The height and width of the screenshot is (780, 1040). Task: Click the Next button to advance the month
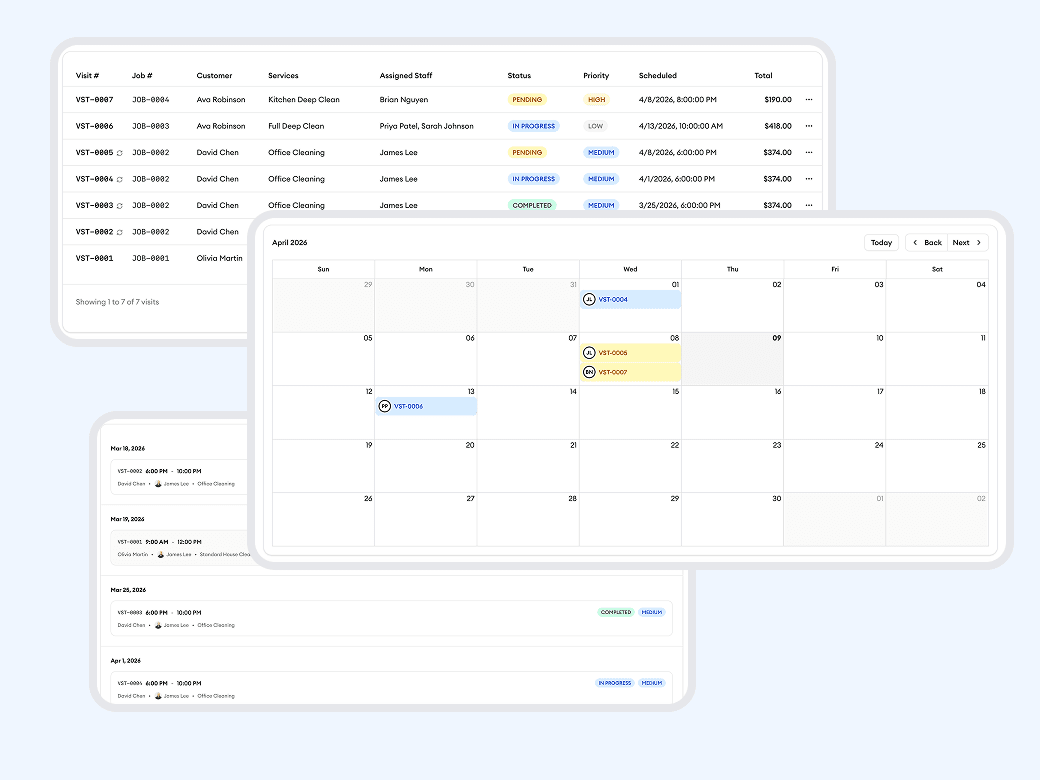point(963,242)
